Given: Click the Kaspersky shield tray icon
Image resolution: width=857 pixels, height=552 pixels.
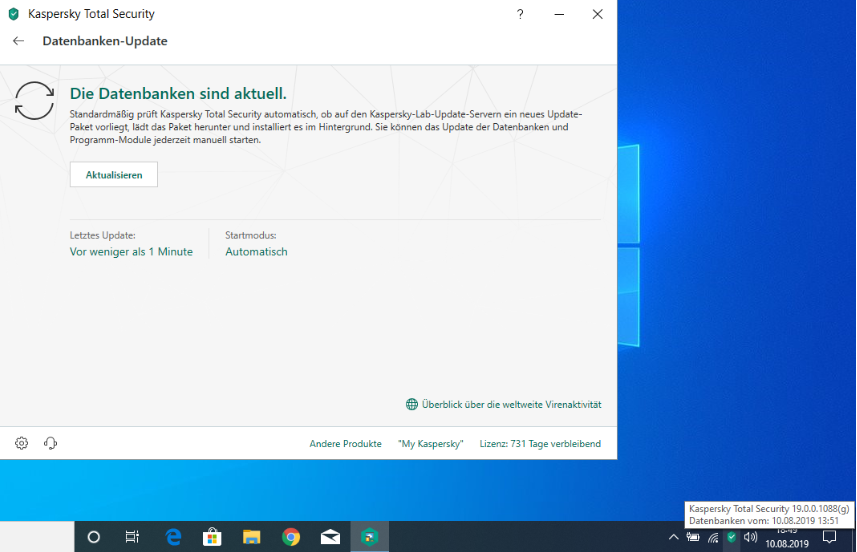Looking at the screenshot, I should [x=731, y=537].
